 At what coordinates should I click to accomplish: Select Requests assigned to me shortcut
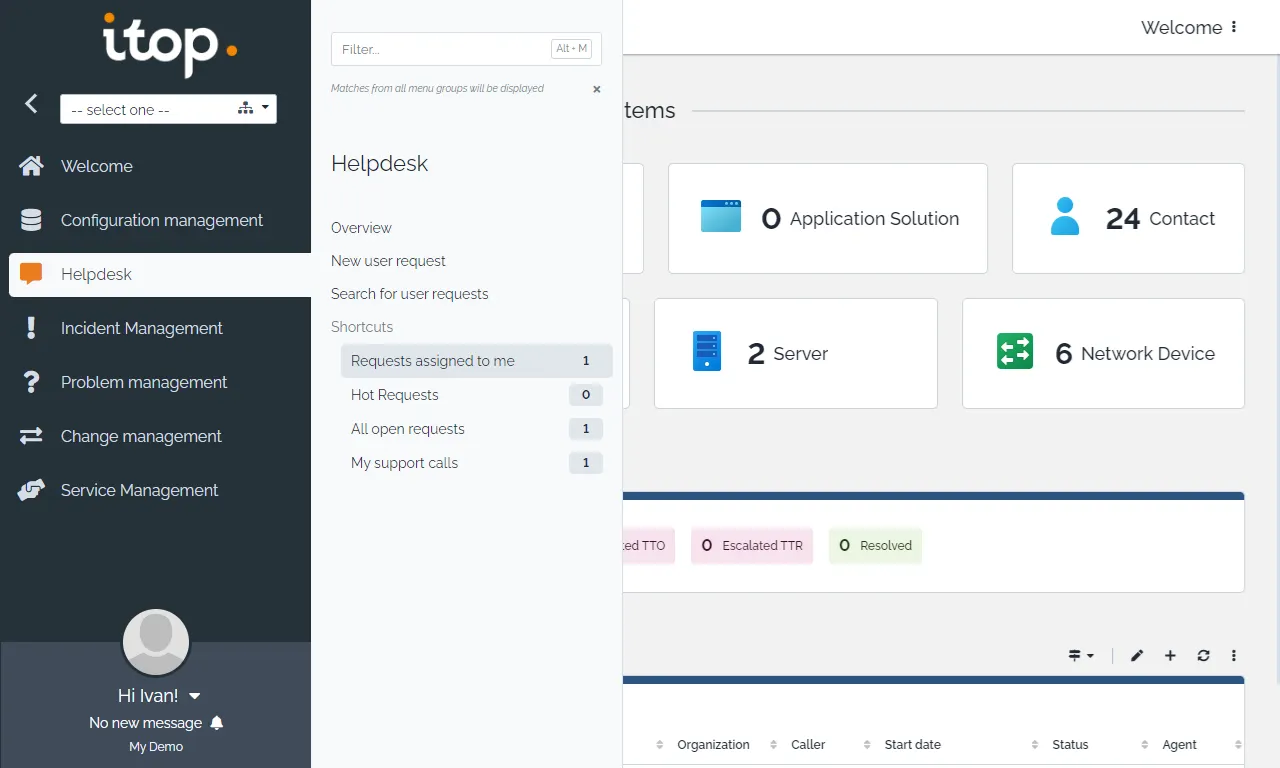(476, 361)
